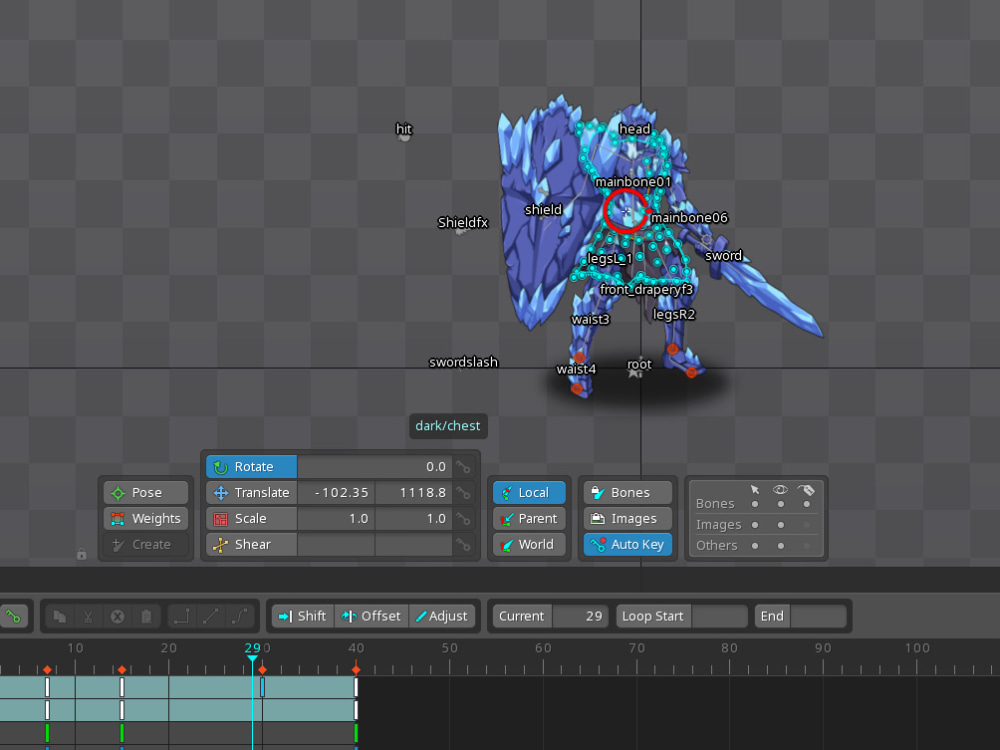The height and width of the screenshot is (750, 1000).
Task: Click the lock icon left of the tools panel
Action: [82, 554]
